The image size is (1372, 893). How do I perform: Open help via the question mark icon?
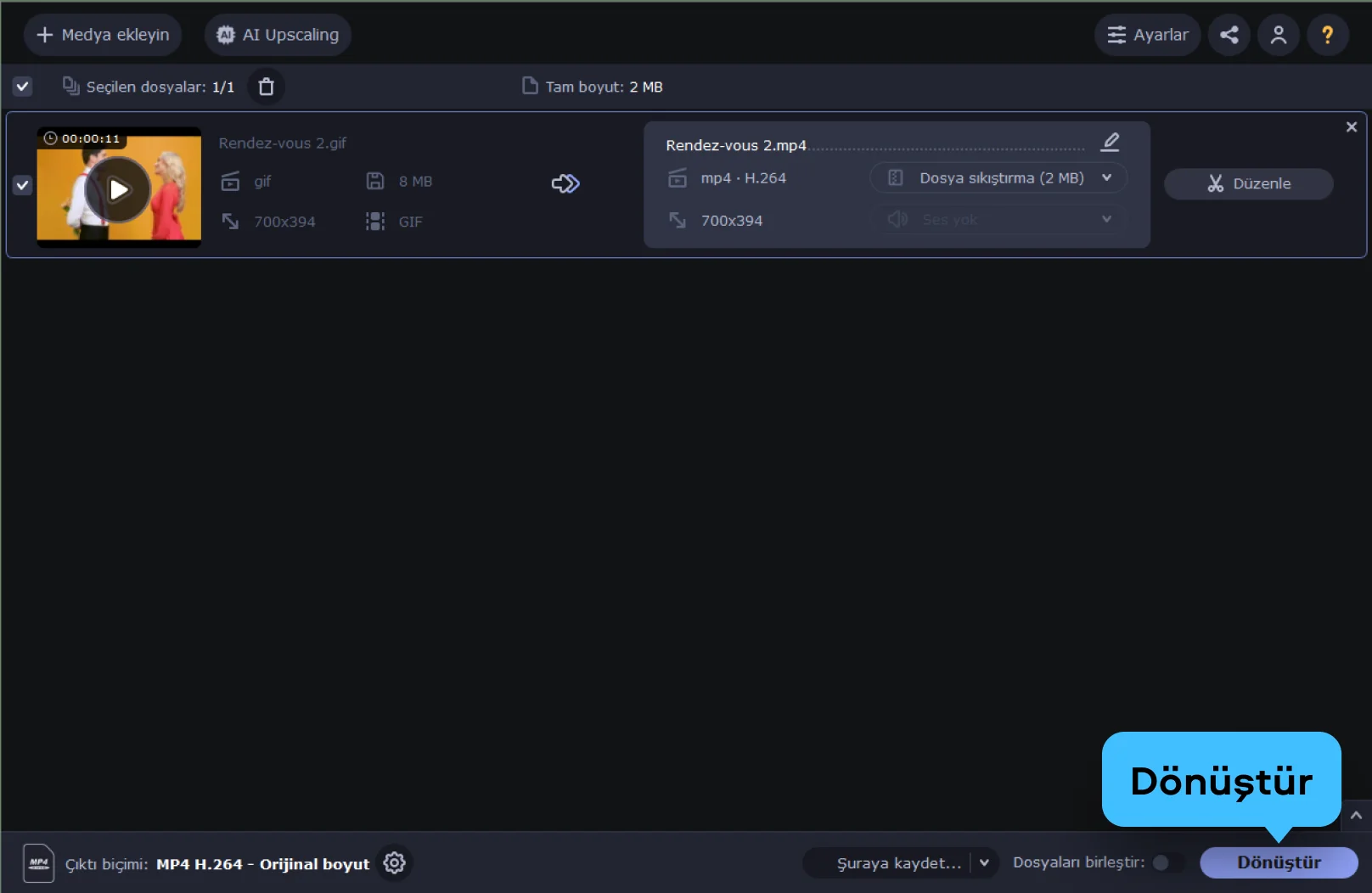point(1327,35)
